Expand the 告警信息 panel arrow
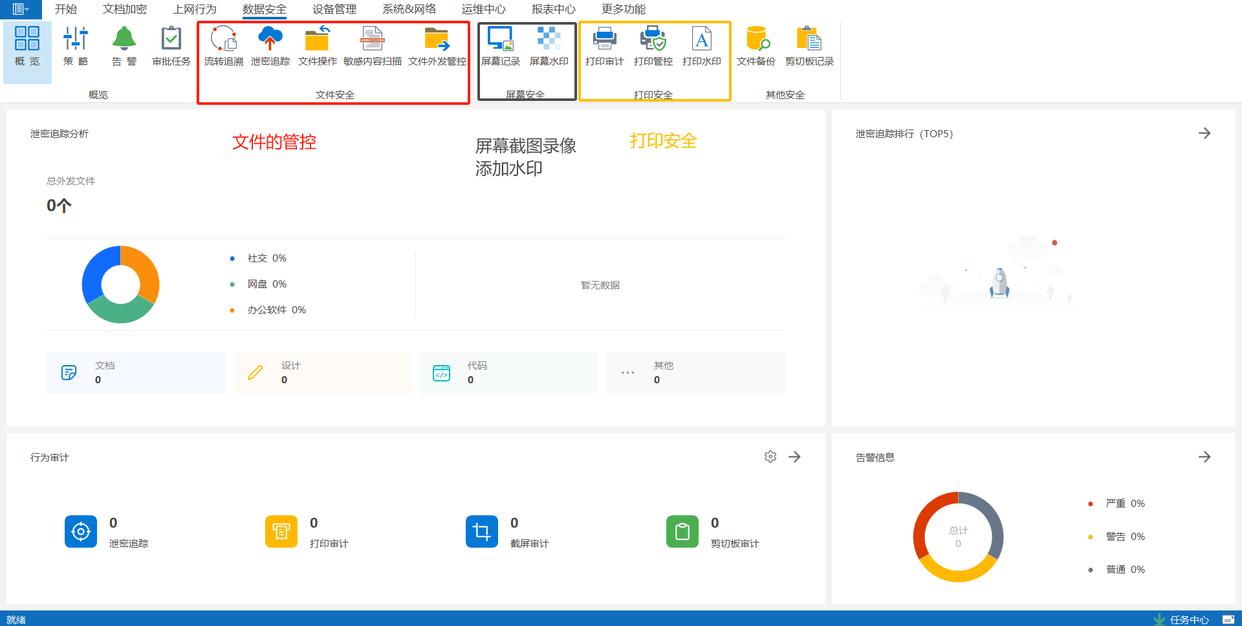The image size is (1242, 626). coord(1204,457)
